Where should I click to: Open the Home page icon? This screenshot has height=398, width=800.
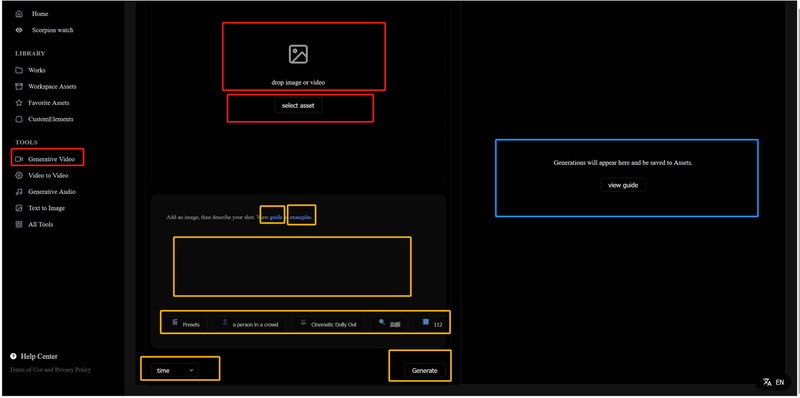(19, 14)
